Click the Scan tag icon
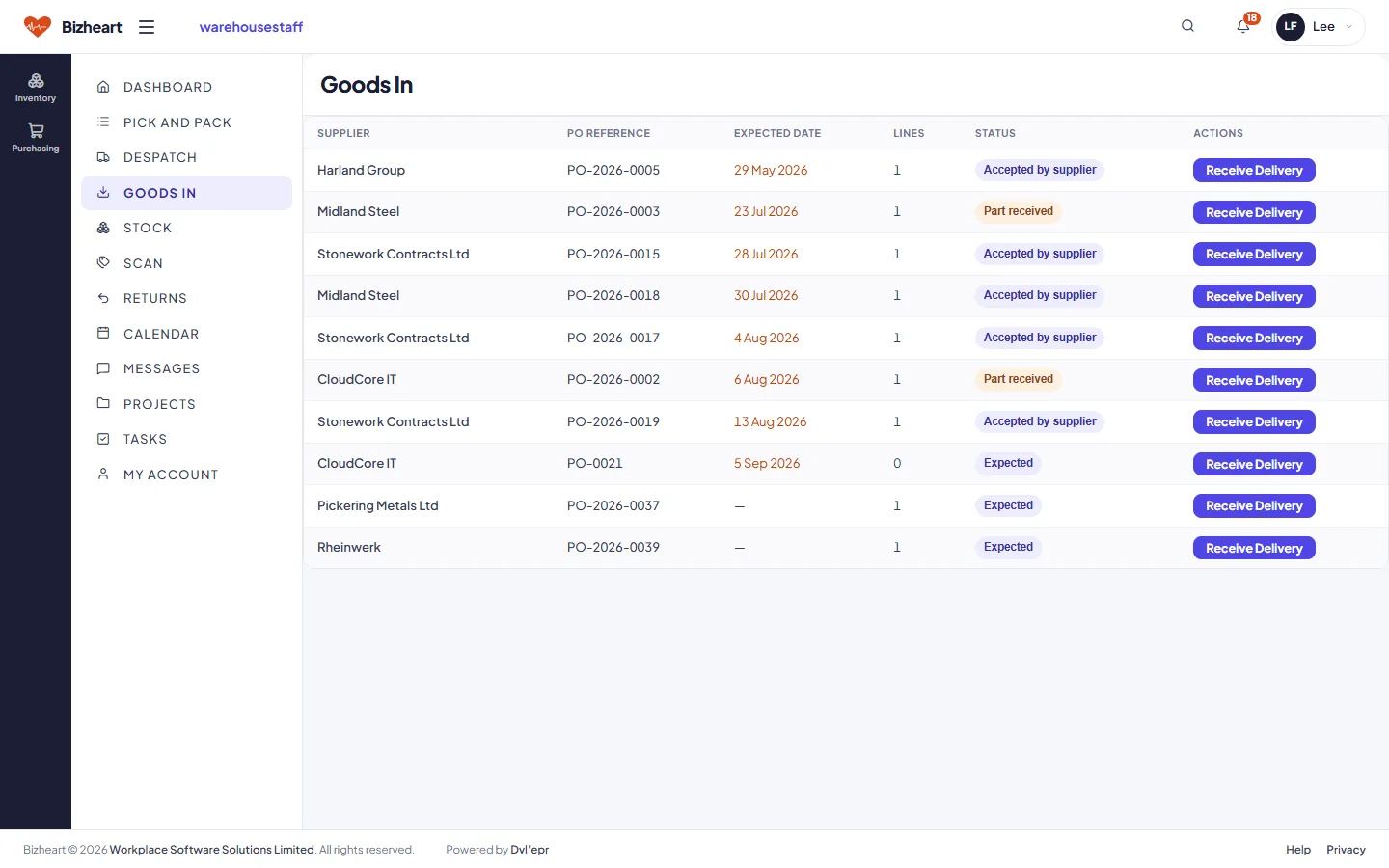Image resolution: width=1389 pixels, height=868 pixels. click(103, 263)
